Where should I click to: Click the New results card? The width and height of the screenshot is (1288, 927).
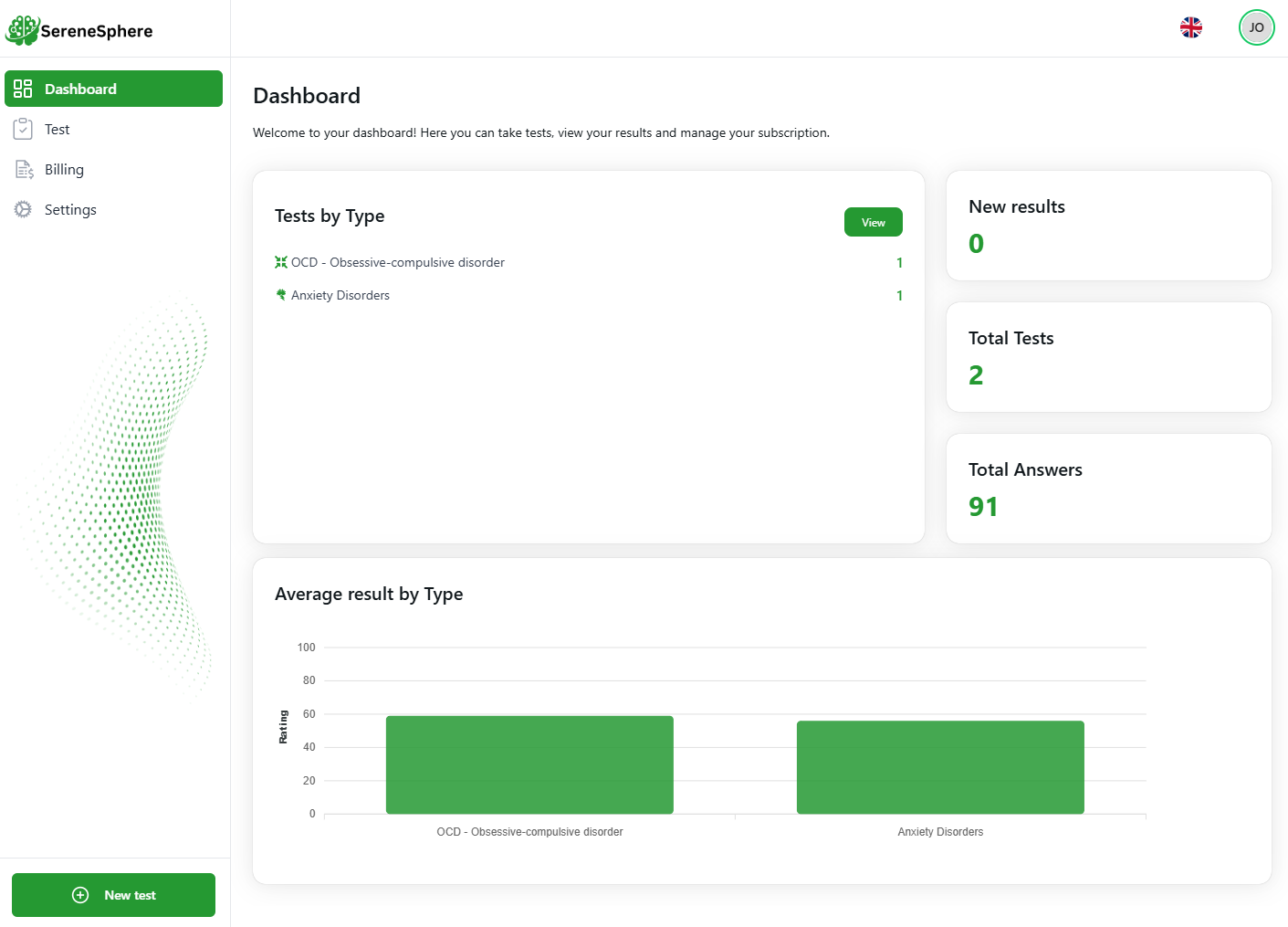(1108, 226)
